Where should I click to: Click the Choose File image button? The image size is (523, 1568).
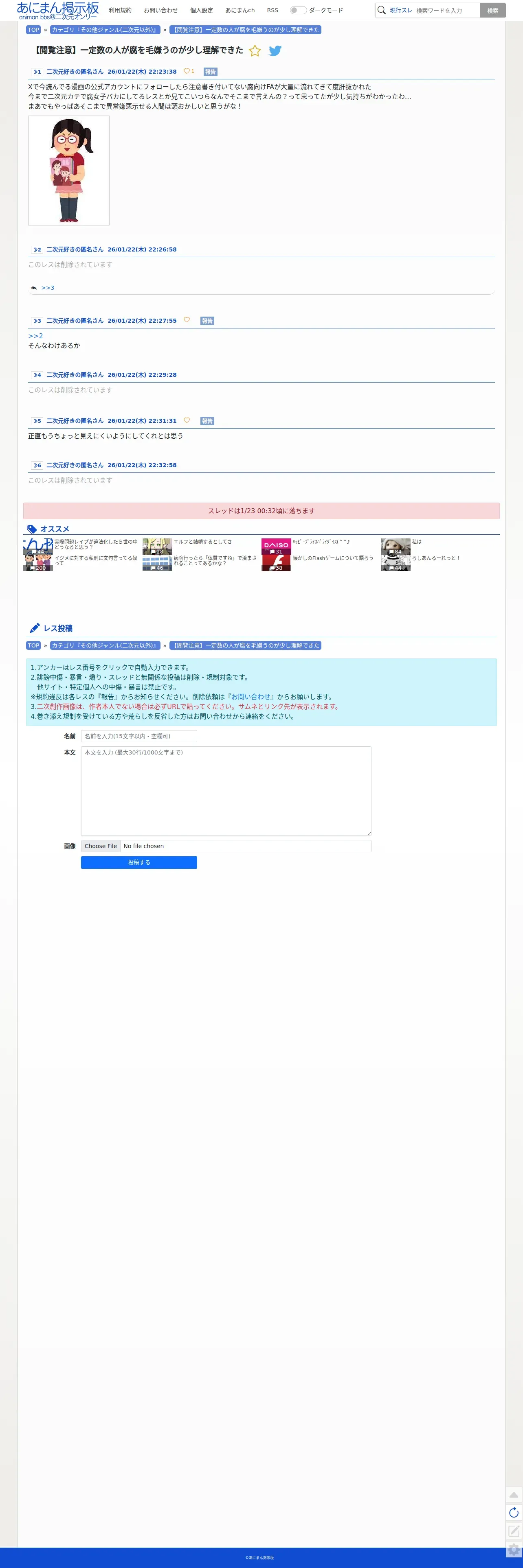(101, 846)
